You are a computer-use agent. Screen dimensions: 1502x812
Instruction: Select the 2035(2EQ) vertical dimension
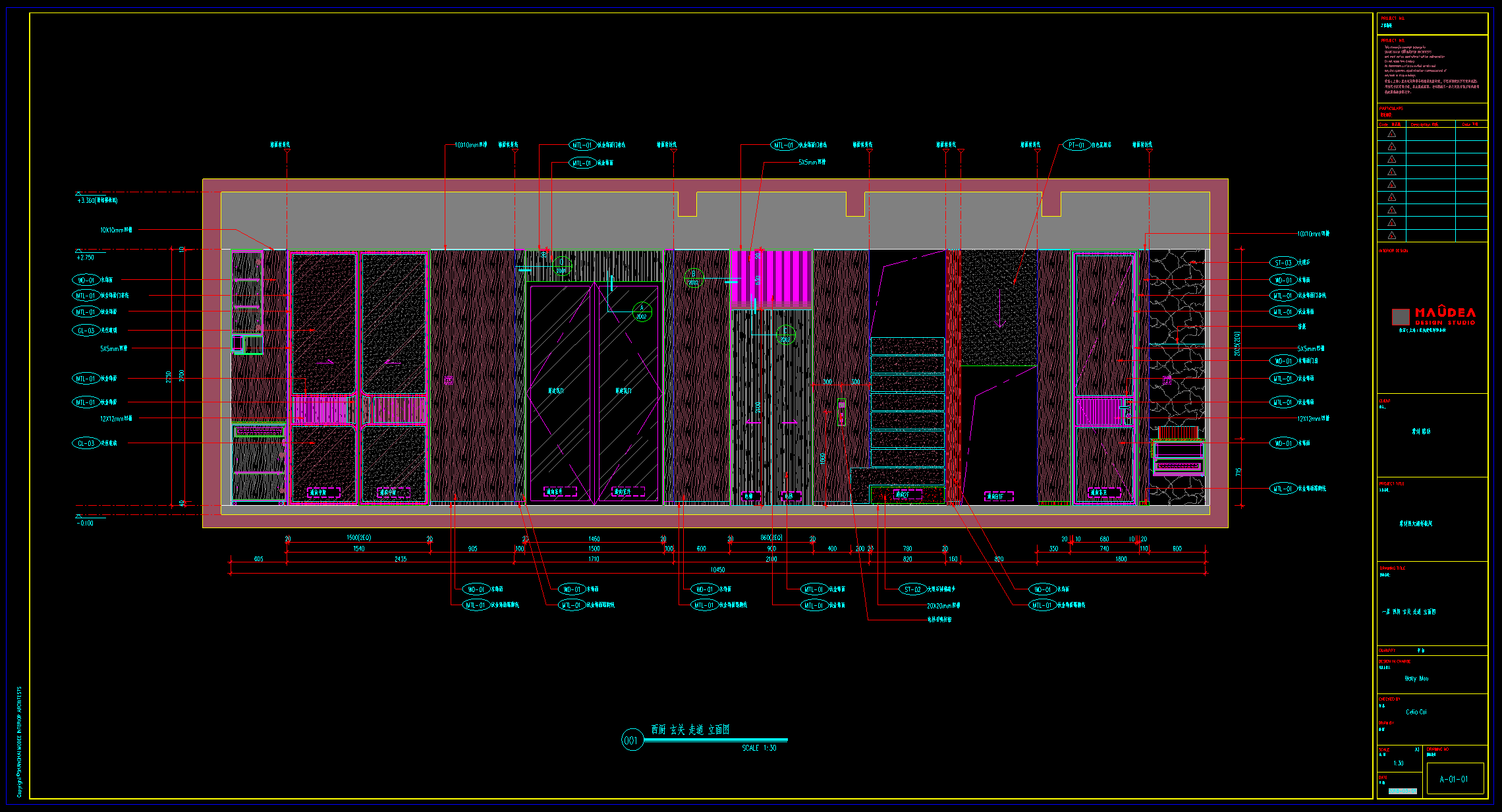coord(1237,344)
